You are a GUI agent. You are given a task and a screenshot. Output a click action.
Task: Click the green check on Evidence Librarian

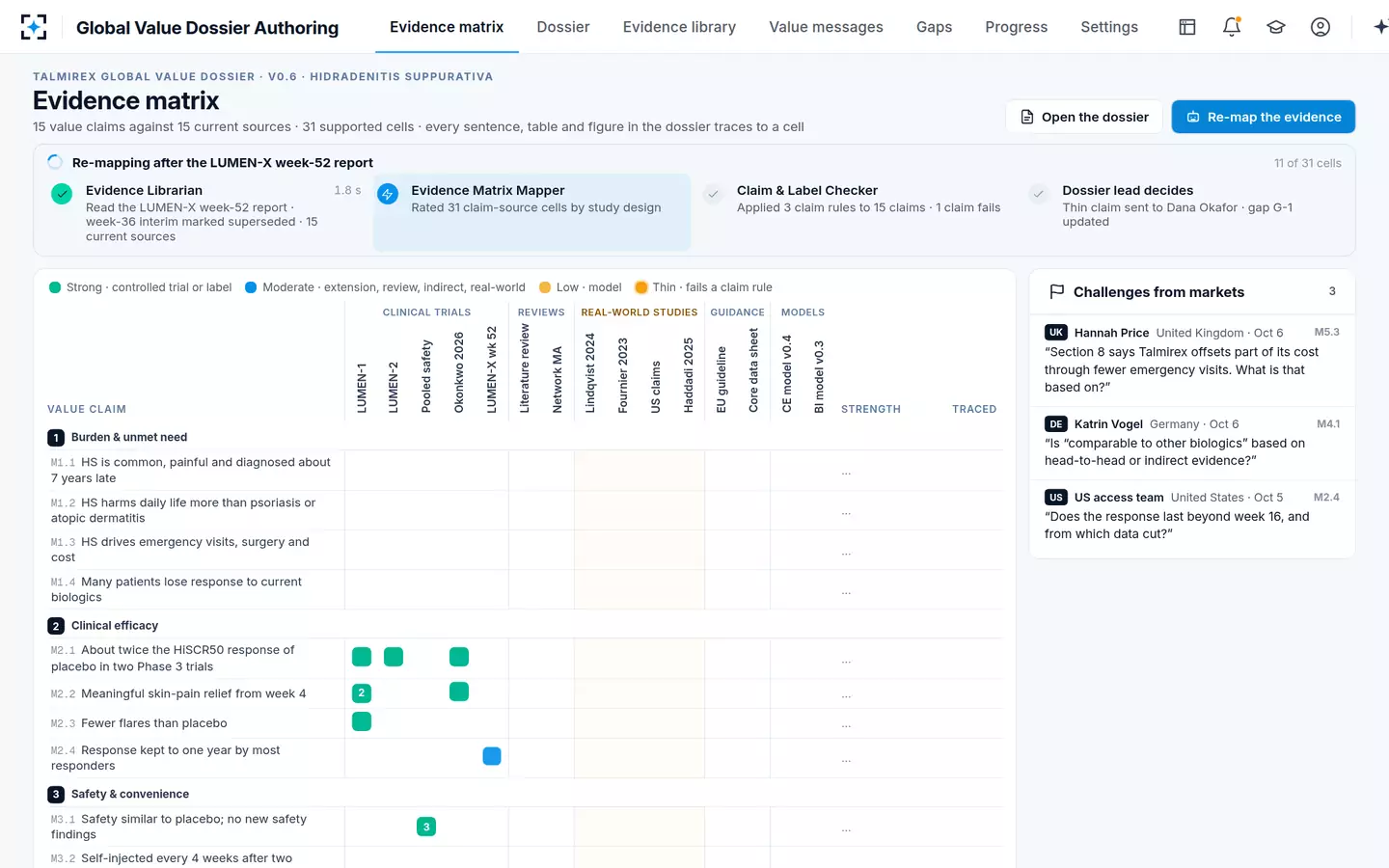62,194
